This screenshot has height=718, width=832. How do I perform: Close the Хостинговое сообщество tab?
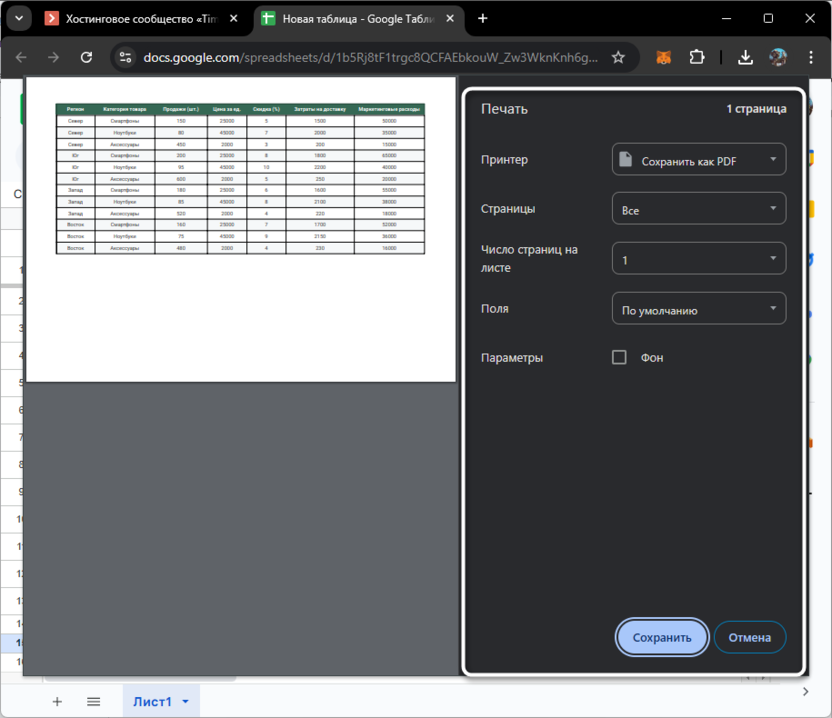pyautogui.click(x=233, y=19)
